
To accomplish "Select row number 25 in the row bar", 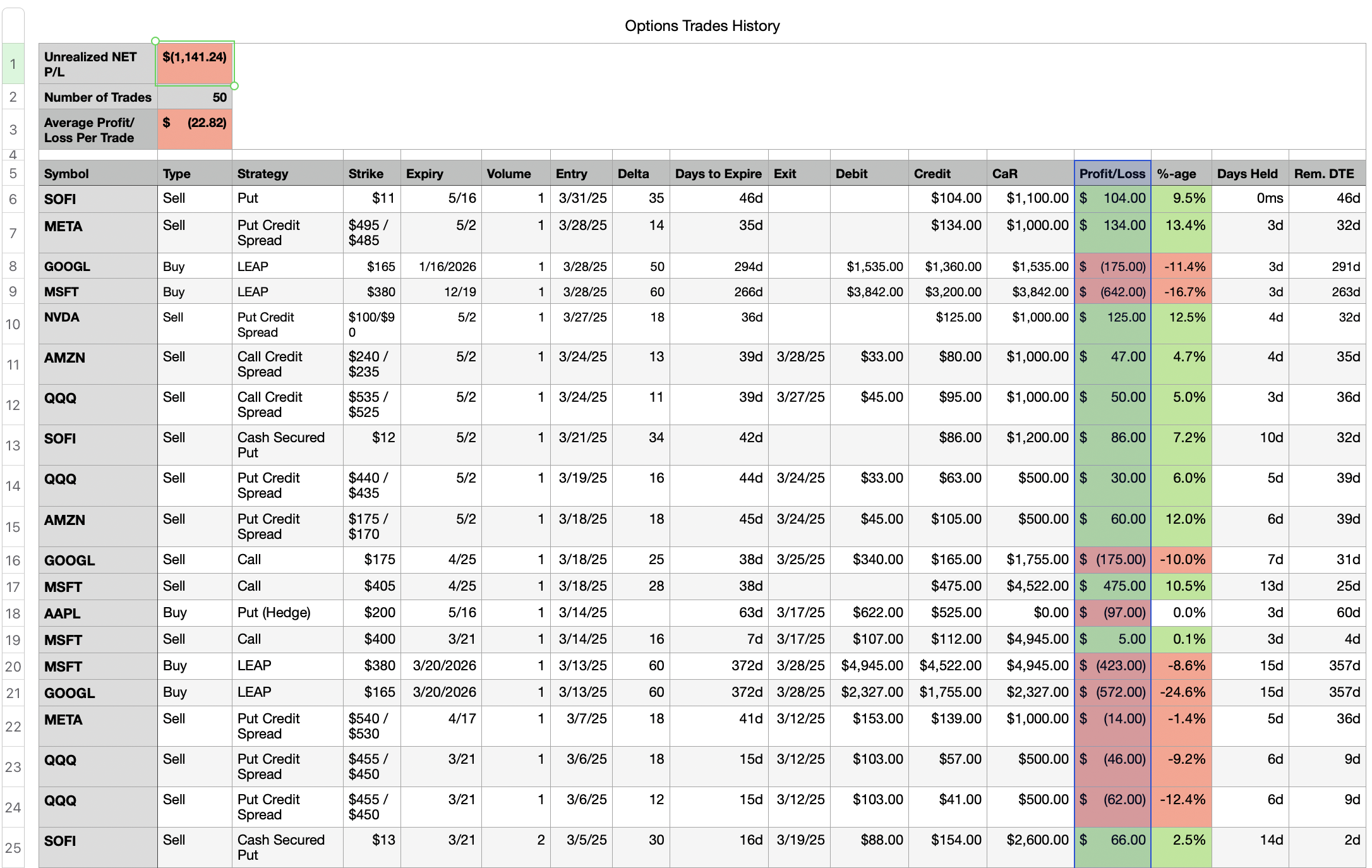I will [13, 848].
